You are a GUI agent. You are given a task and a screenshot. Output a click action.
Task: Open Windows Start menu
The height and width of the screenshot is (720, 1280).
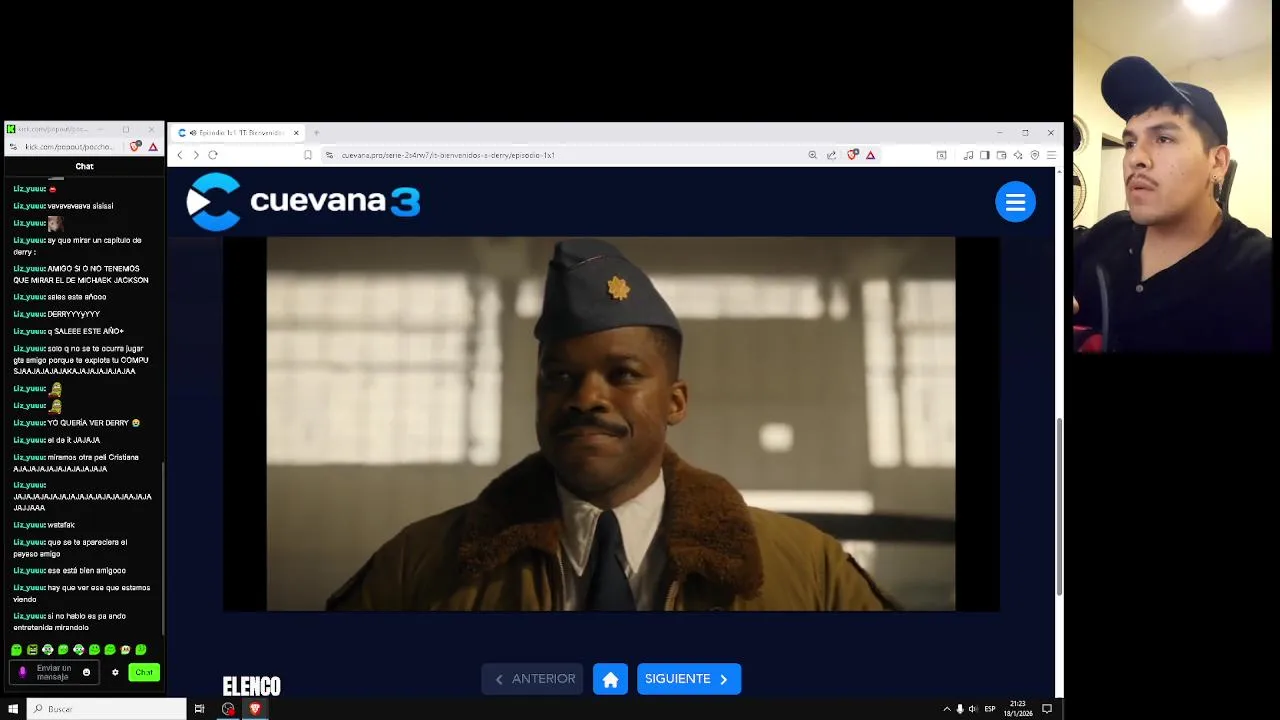[13, 709]
